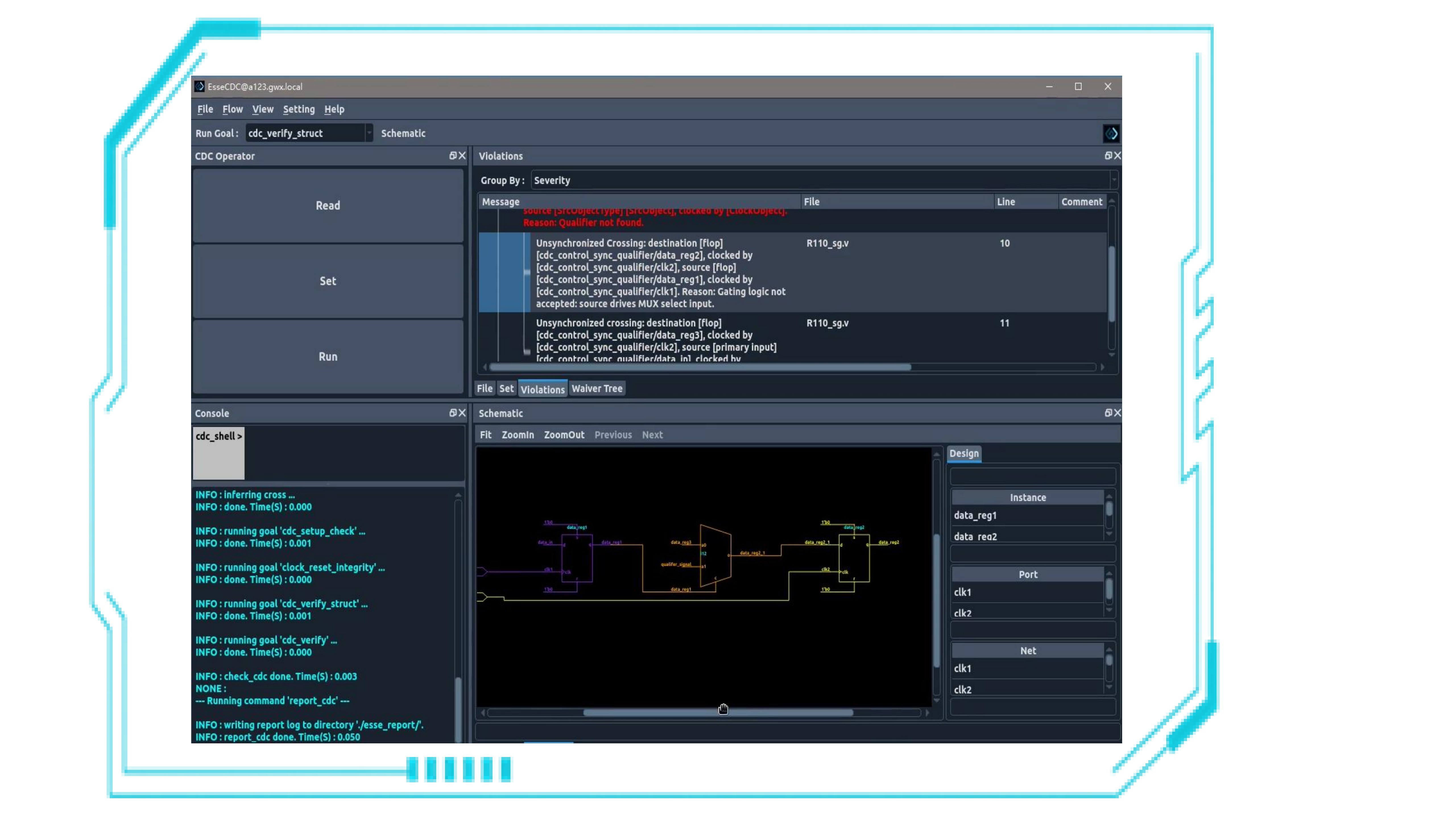Close the Schematic panel
Viewport: 1456px width, 819px height.
[1117, 413]
